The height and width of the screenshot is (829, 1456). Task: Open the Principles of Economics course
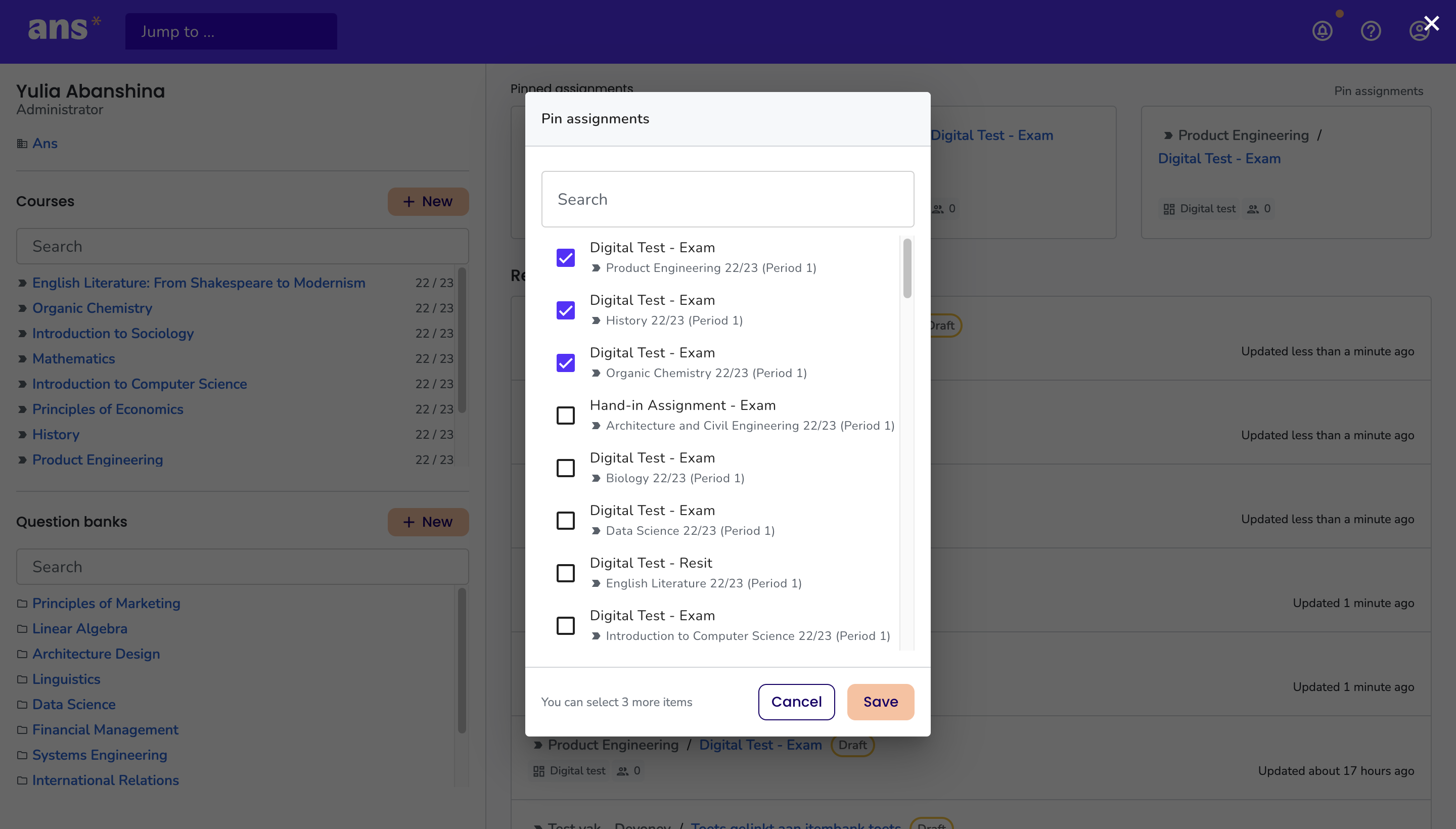point(108,409)
